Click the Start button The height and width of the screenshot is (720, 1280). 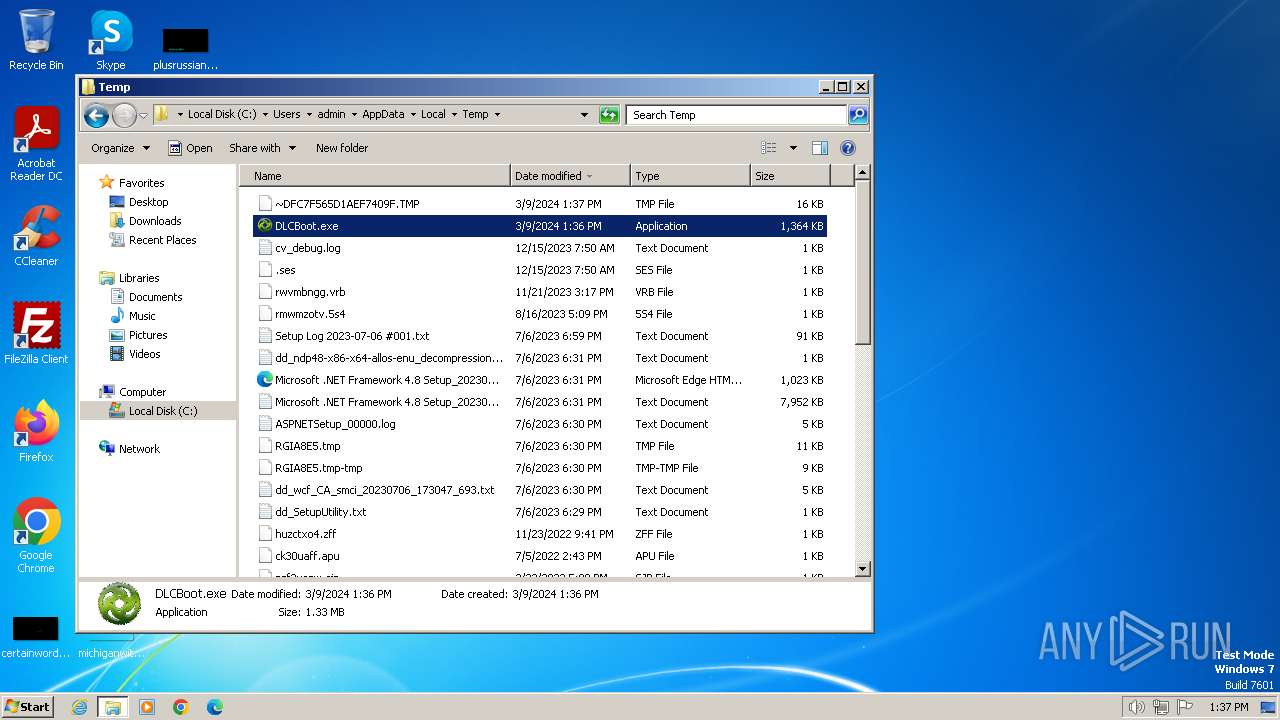[x=27, y=707]
